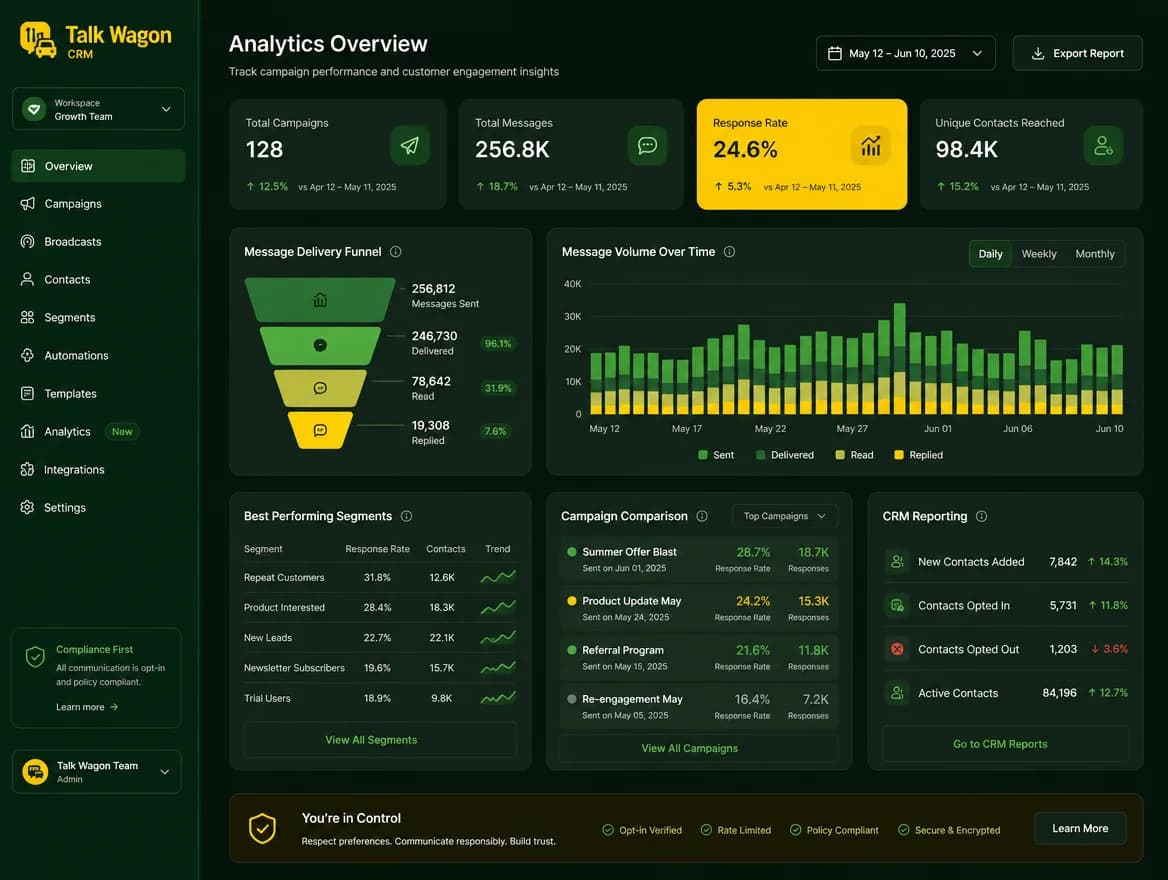Click the Contacts person icon
The height and width of the screenshot is (880, 1168).
point(28,279)
